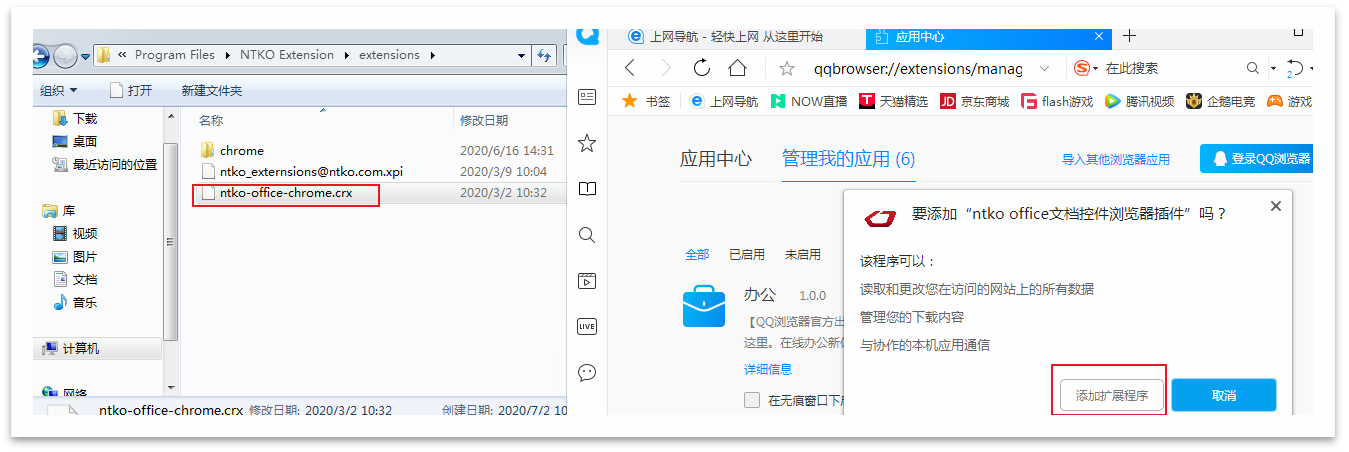Filter extensions by 未启用
The image size is (1349, 452).
(802, 254)
